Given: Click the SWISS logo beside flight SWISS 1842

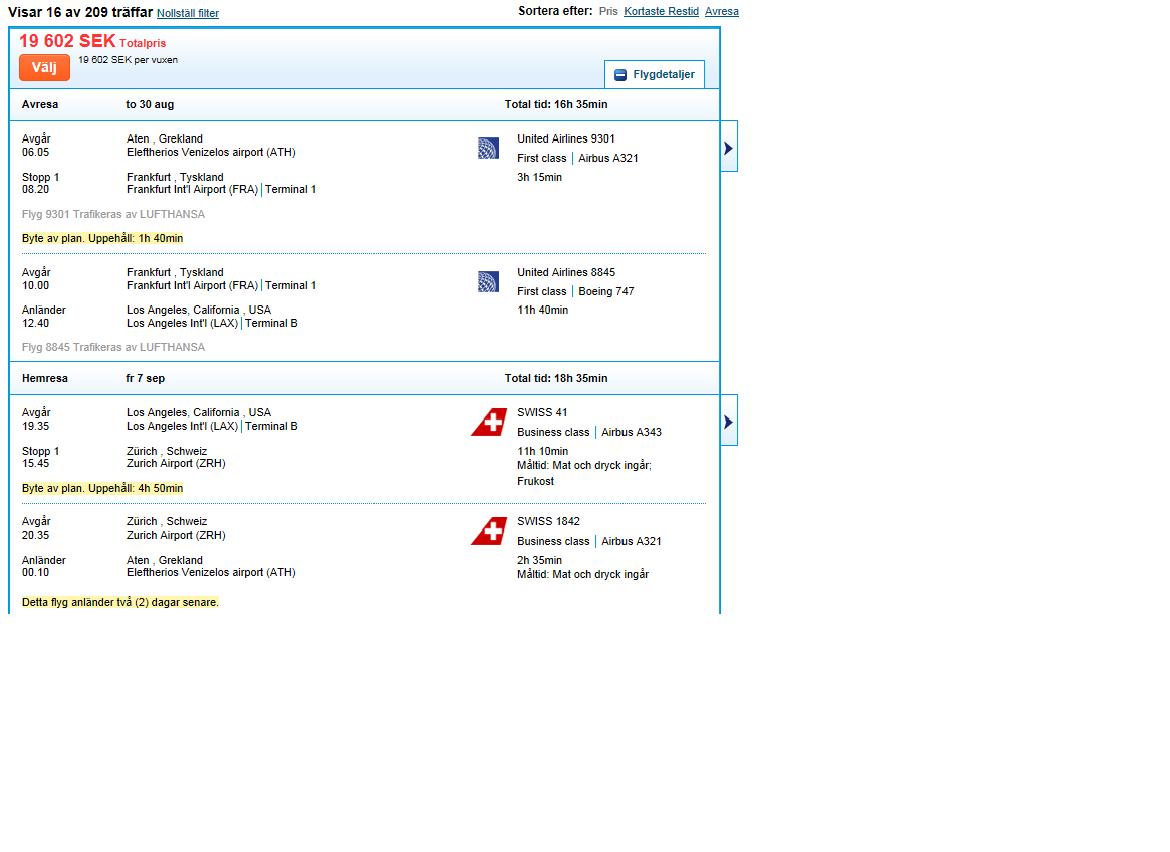Looking at the screenshot, I should [489, 531].
